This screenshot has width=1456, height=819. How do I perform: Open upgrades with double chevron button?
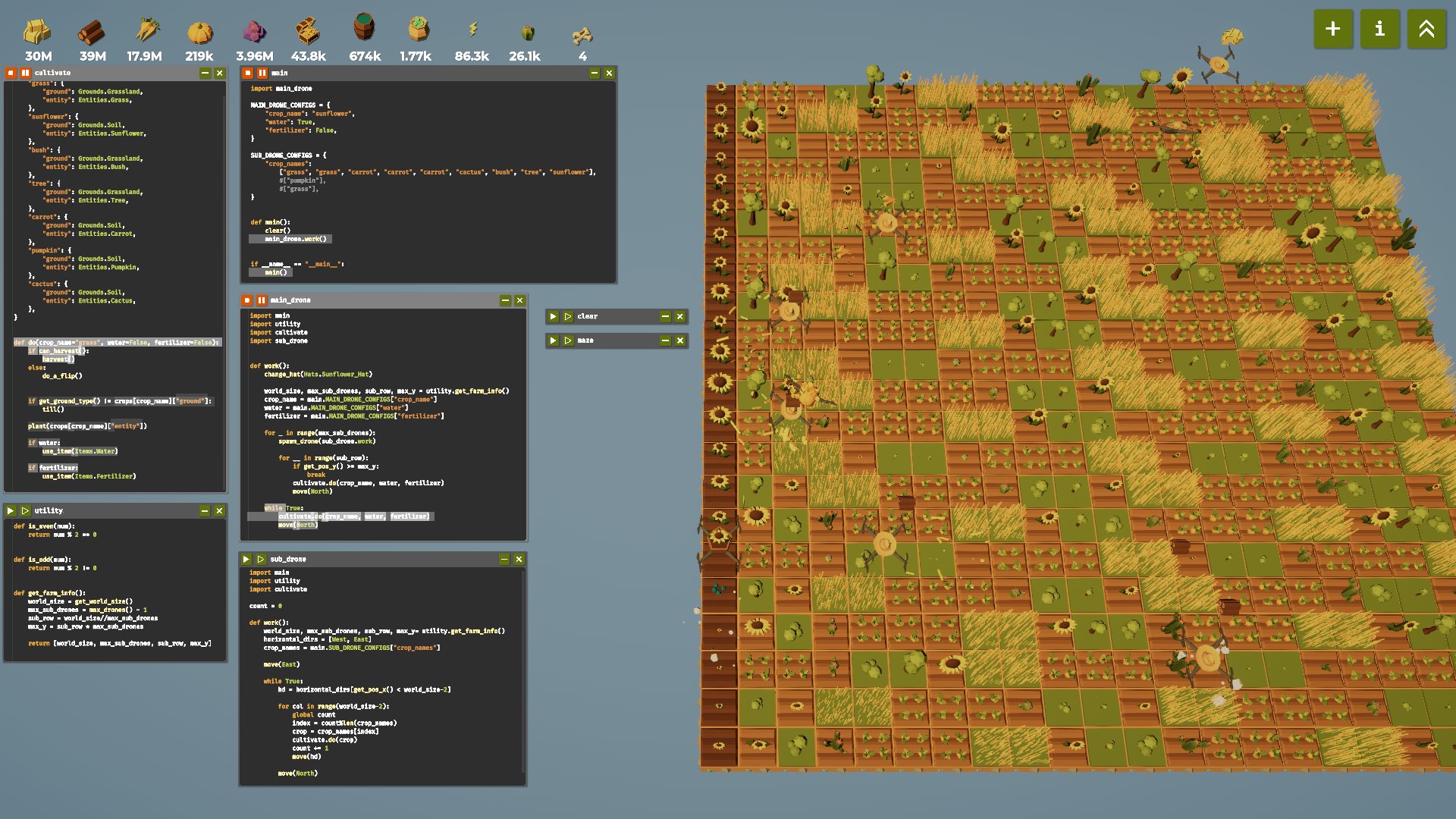(x=1426, y=29)
